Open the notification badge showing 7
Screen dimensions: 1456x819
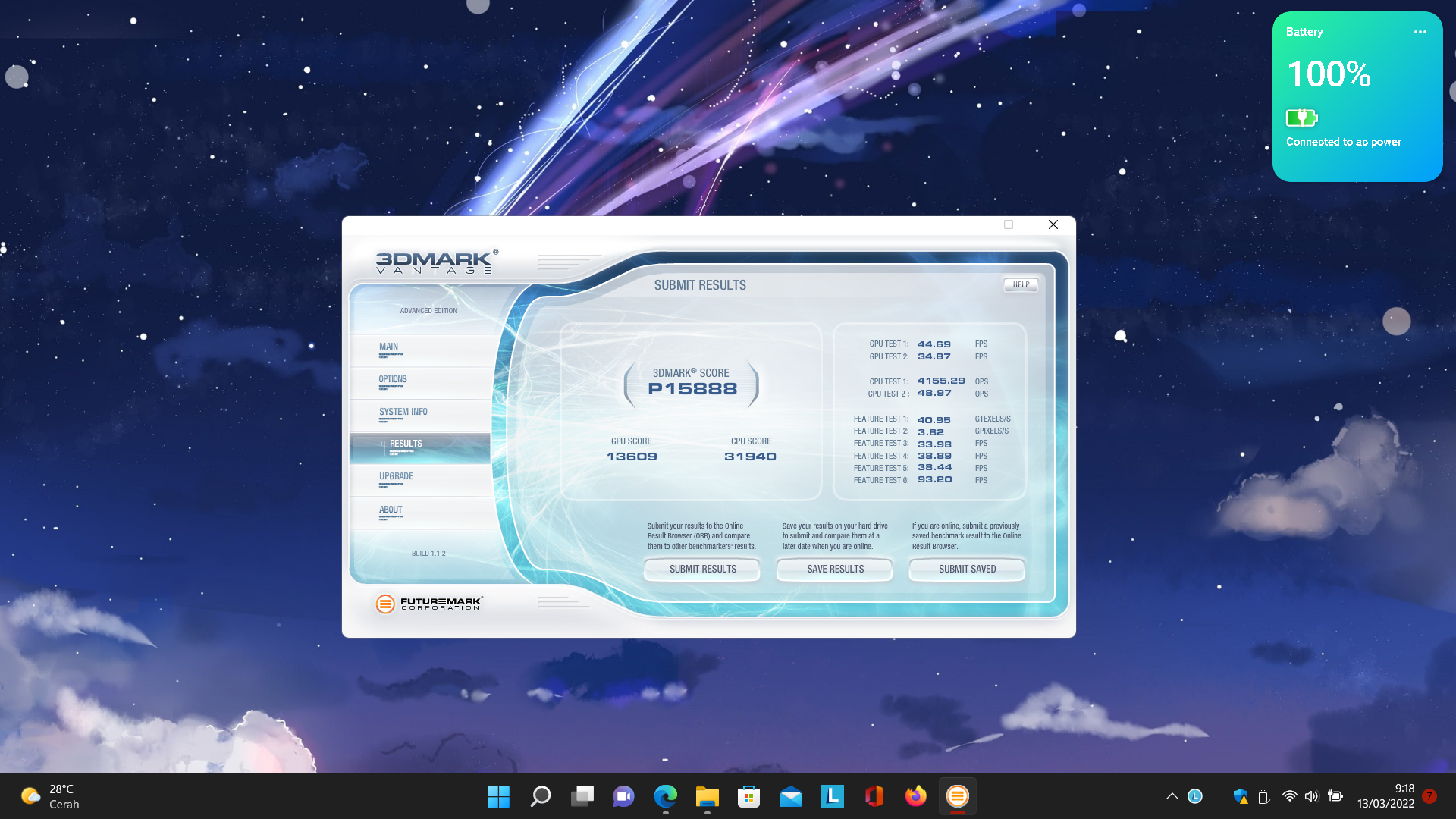point(1429,796)
